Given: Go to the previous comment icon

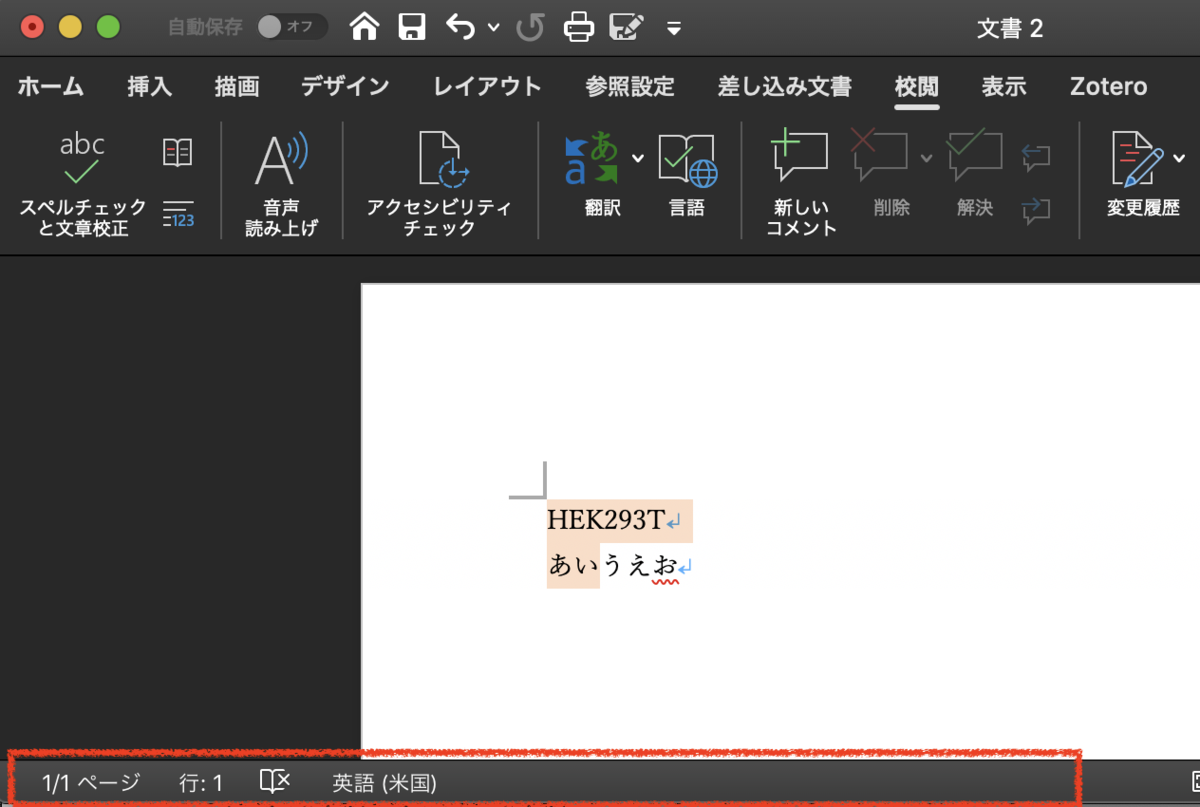Looking at the screenshot, I should [x=1036, y=155].
